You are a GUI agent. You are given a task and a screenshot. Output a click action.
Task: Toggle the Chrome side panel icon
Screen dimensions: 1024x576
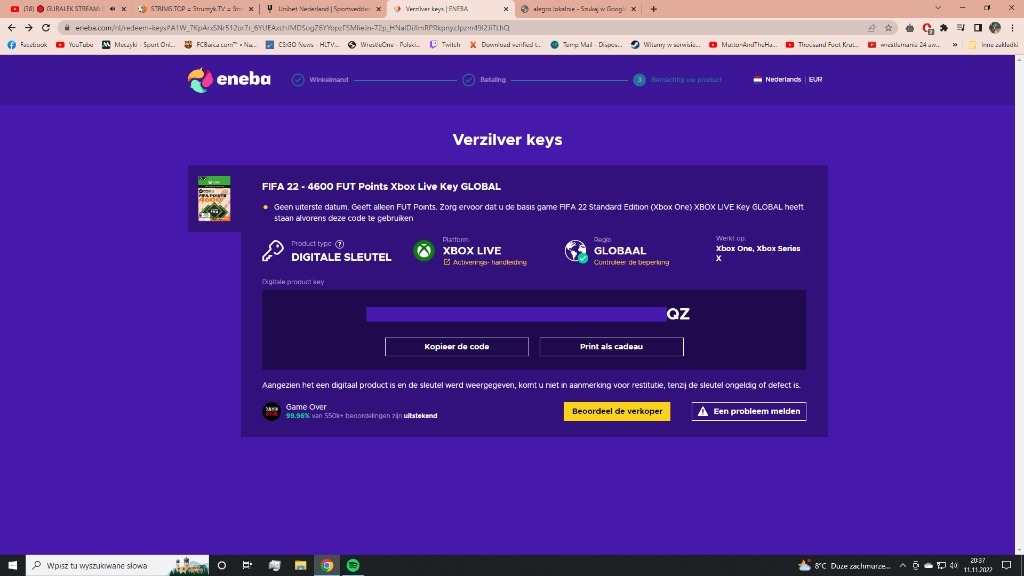[x=978, y=28]
